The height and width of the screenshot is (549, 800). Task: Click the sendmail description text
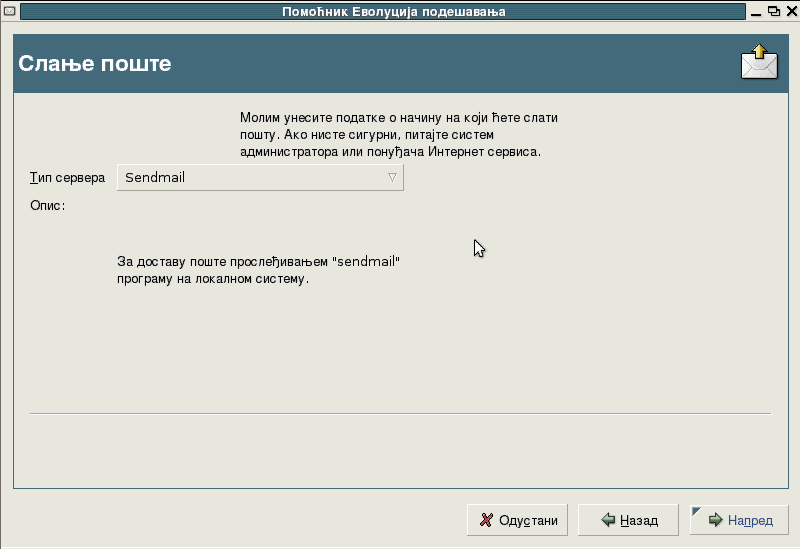[258, 270]
